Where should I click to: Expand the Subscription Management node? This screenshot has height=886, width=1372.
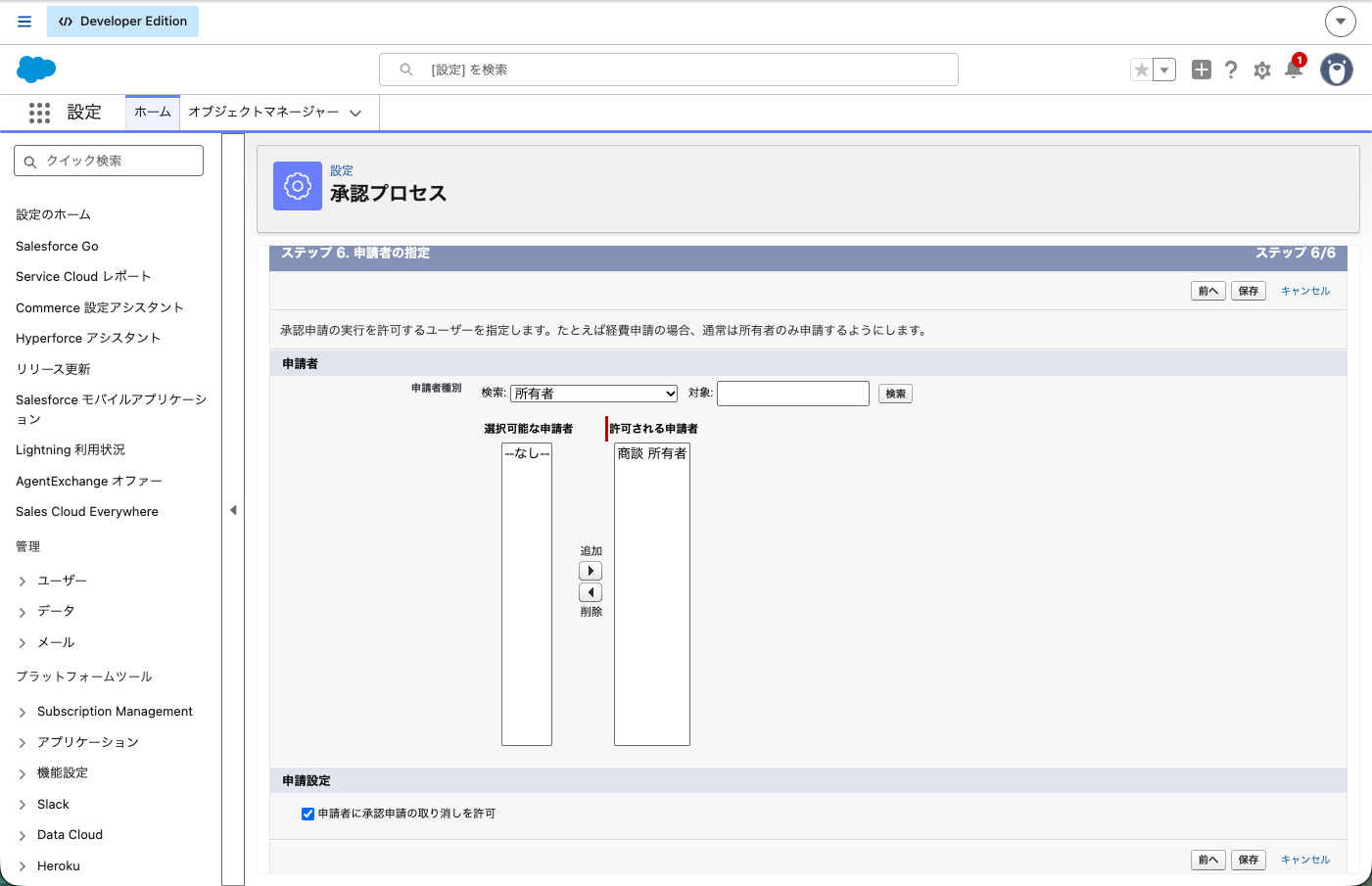22,713
